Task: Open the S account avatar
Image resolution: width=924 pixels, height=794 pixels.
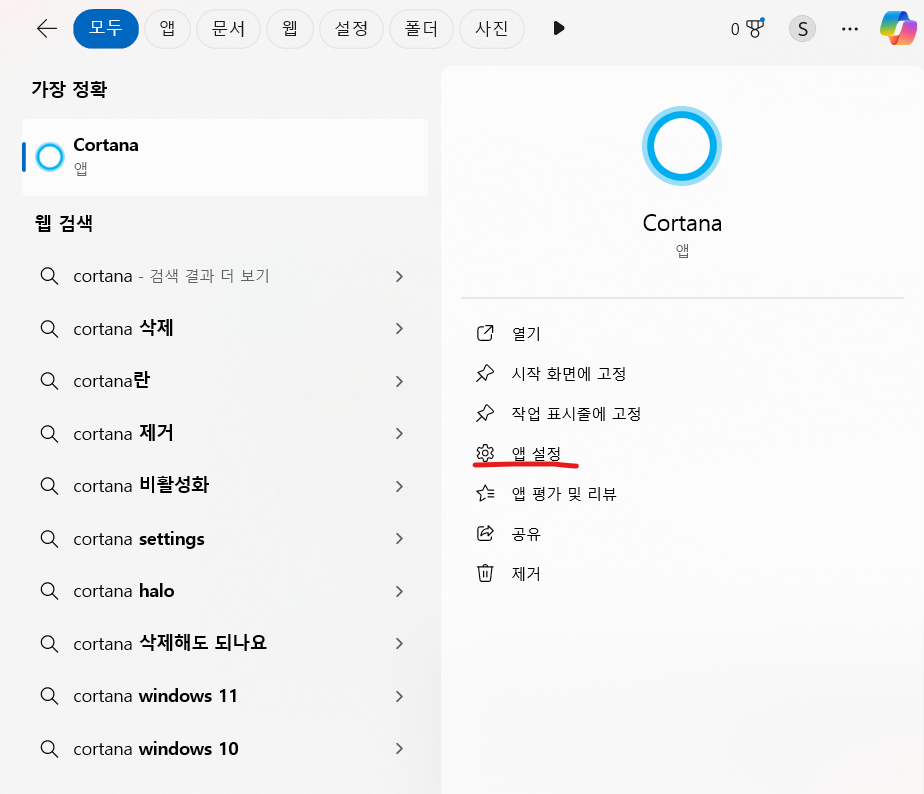Action: (802, 28)
